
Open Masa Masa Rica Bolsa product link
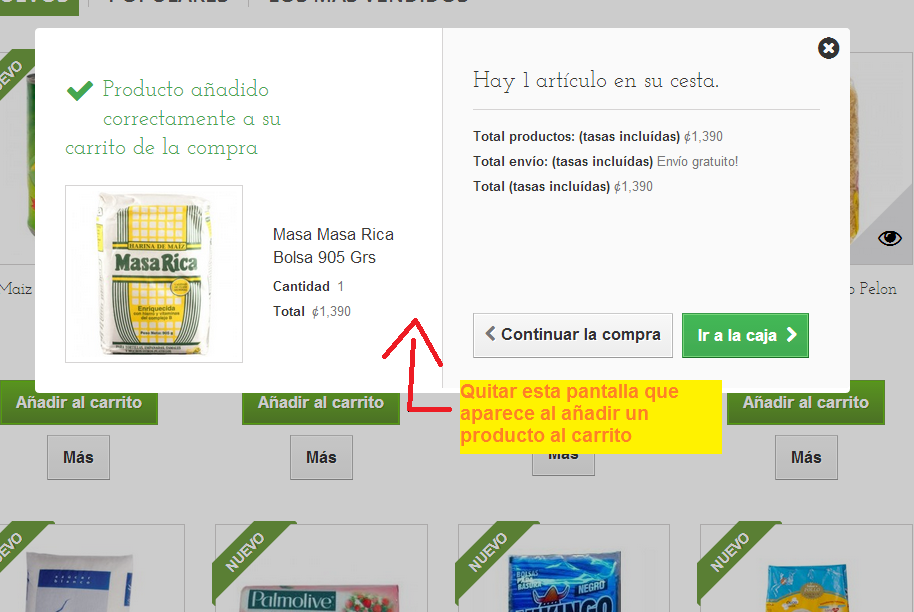tap(333, 245)
